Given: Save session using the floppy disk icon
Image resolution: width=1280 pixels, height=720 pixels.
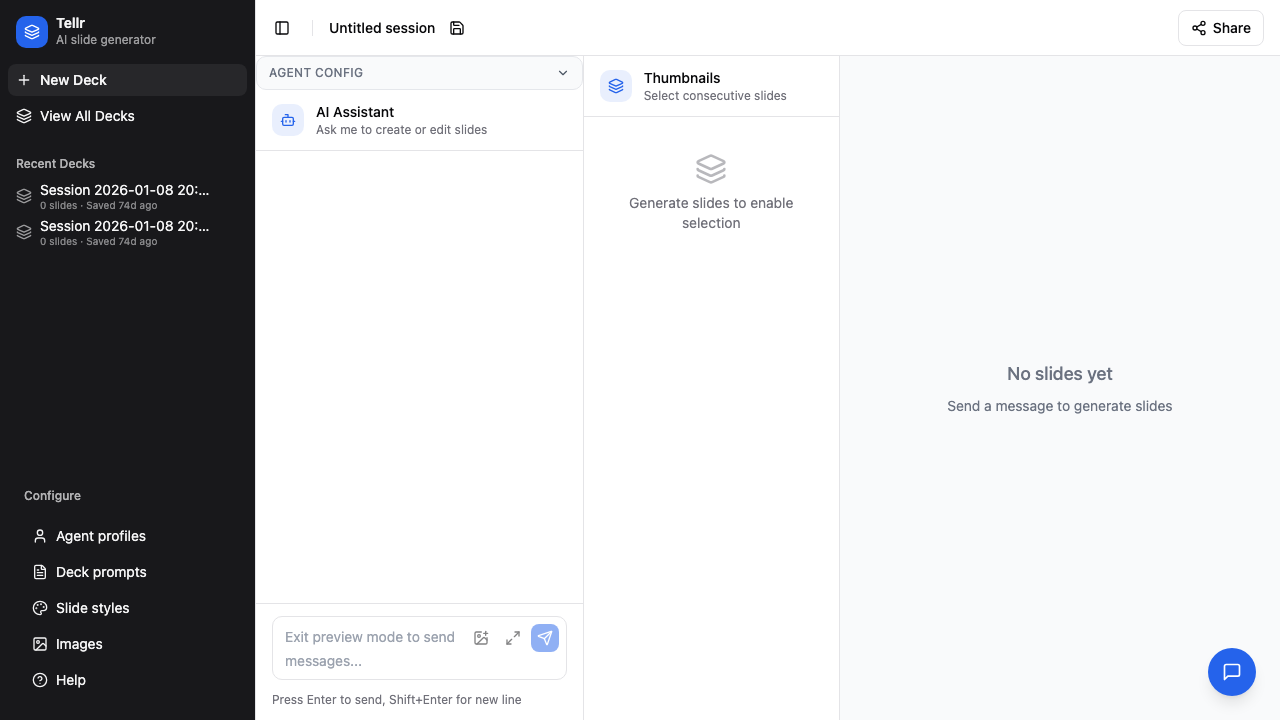Looking at the screenshot, I should 457,28.
